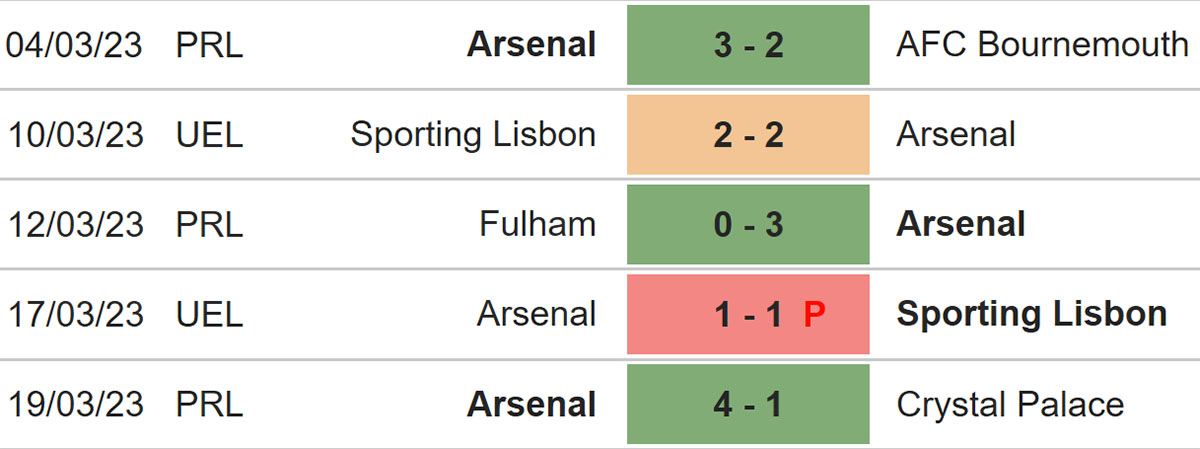Select Arsenal in the 19/03/23 row
Screen dimensions: 1200x449
[532, 404]
